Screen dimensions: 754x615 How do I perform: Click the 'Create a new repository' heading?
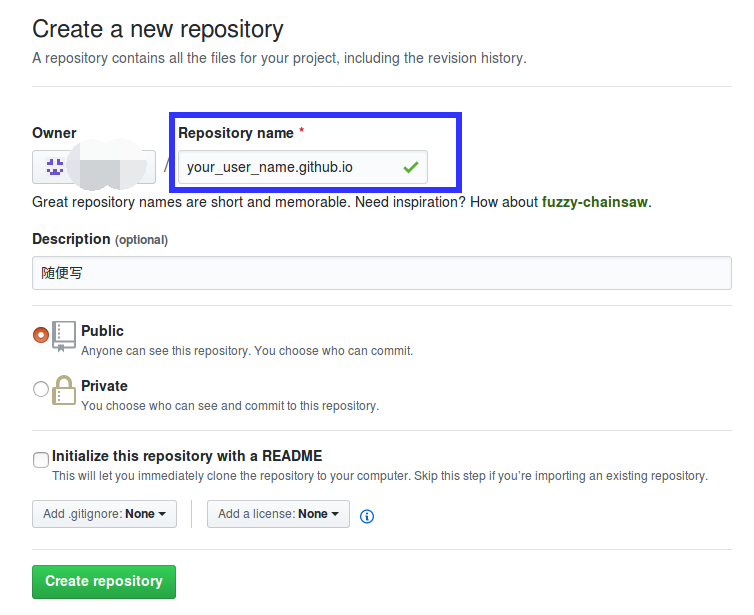(x=158, y=29)
